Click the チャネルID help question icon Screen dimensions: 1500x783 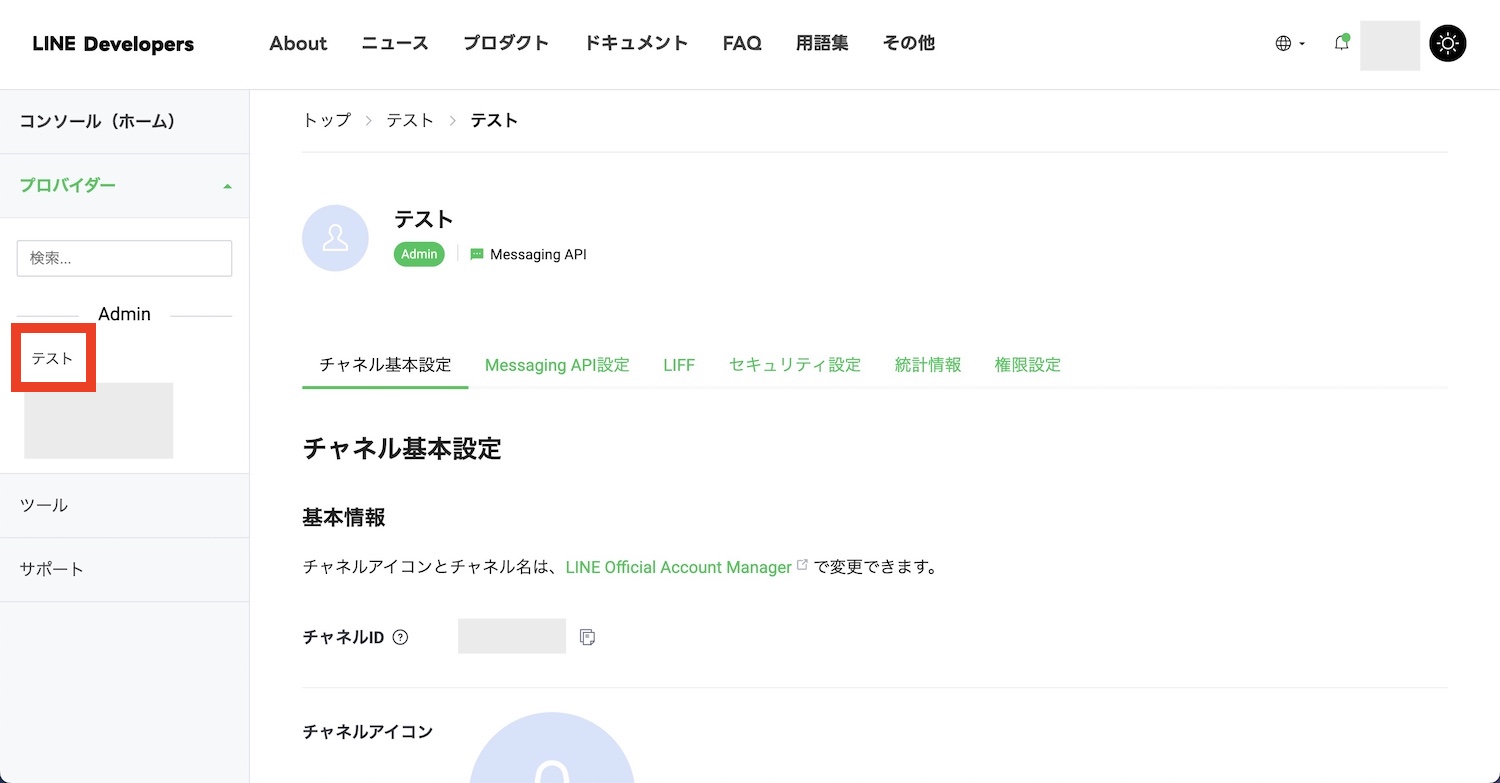pyautogui.click(x=401, y=637)
